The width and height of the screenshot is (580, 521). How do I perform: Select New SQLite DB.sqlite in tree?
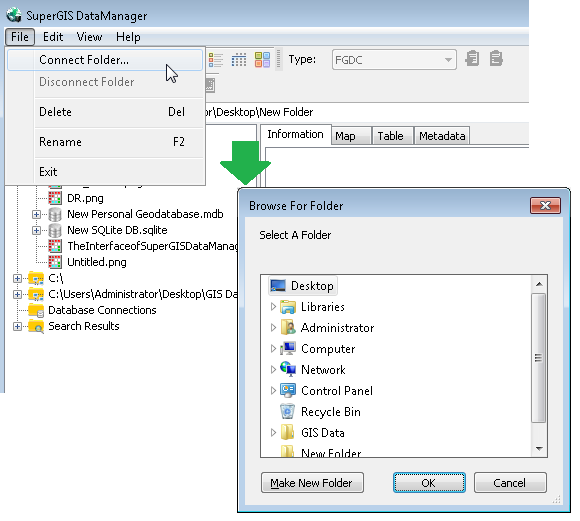point(117,230)
